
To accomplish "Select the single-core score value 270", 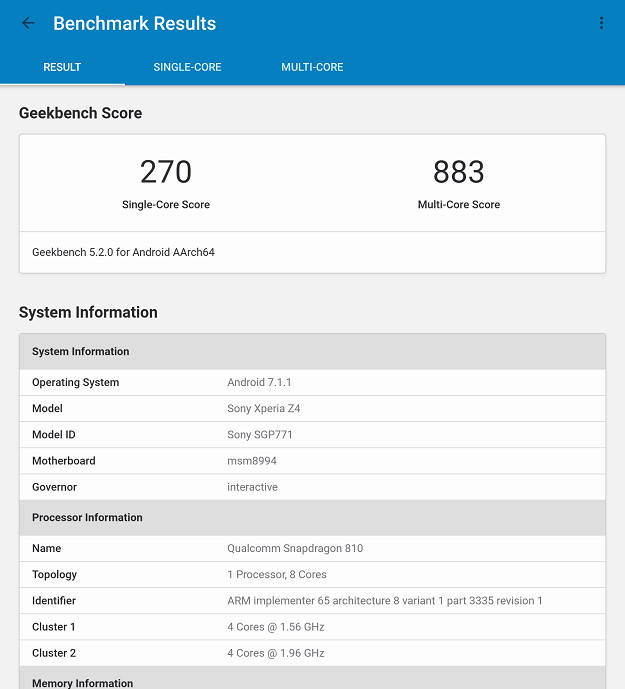I will [166, 172].
